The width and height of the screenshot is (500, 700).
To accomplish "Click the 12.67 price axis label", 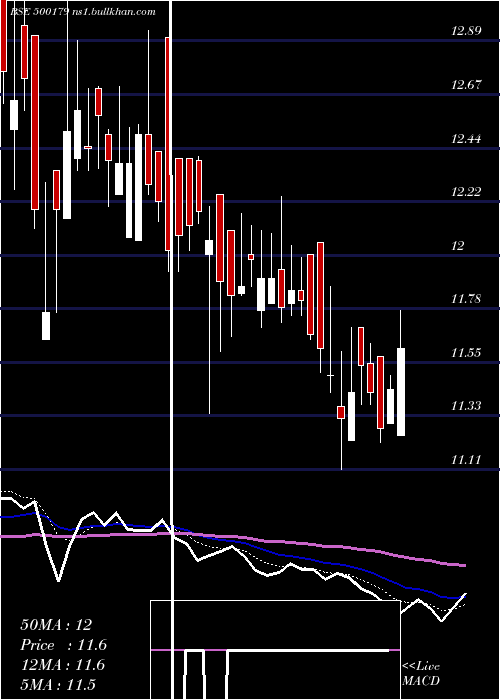I will pyautogui.click(x=466, y=85).
